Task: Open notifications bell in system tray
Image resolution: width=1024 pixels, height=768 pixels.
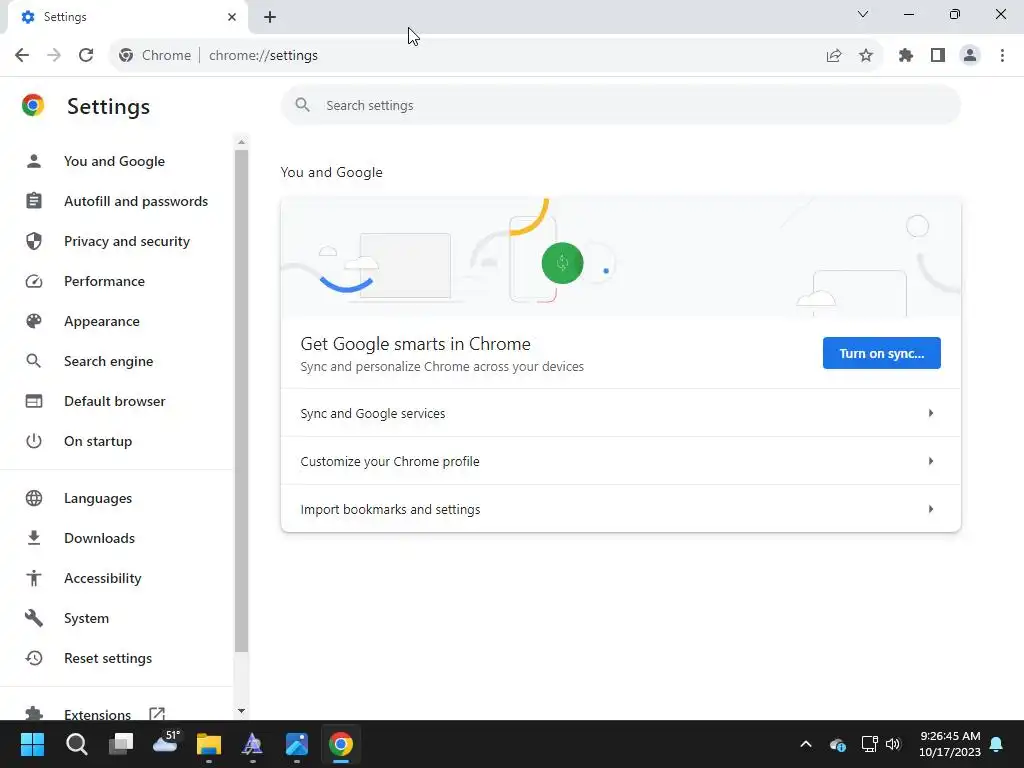Action: (996, 744)
